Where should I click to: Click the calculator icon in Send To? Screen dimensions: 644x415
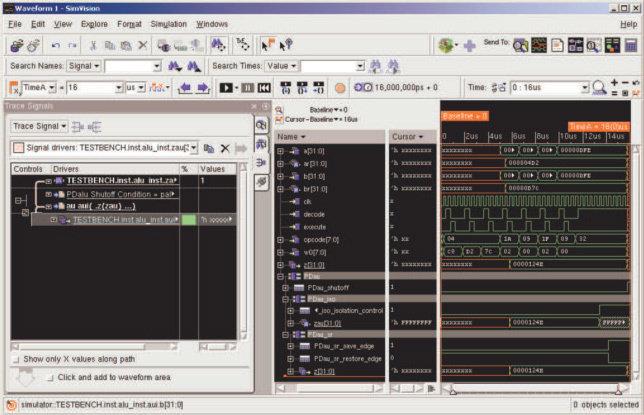click(x=631, y=45)
